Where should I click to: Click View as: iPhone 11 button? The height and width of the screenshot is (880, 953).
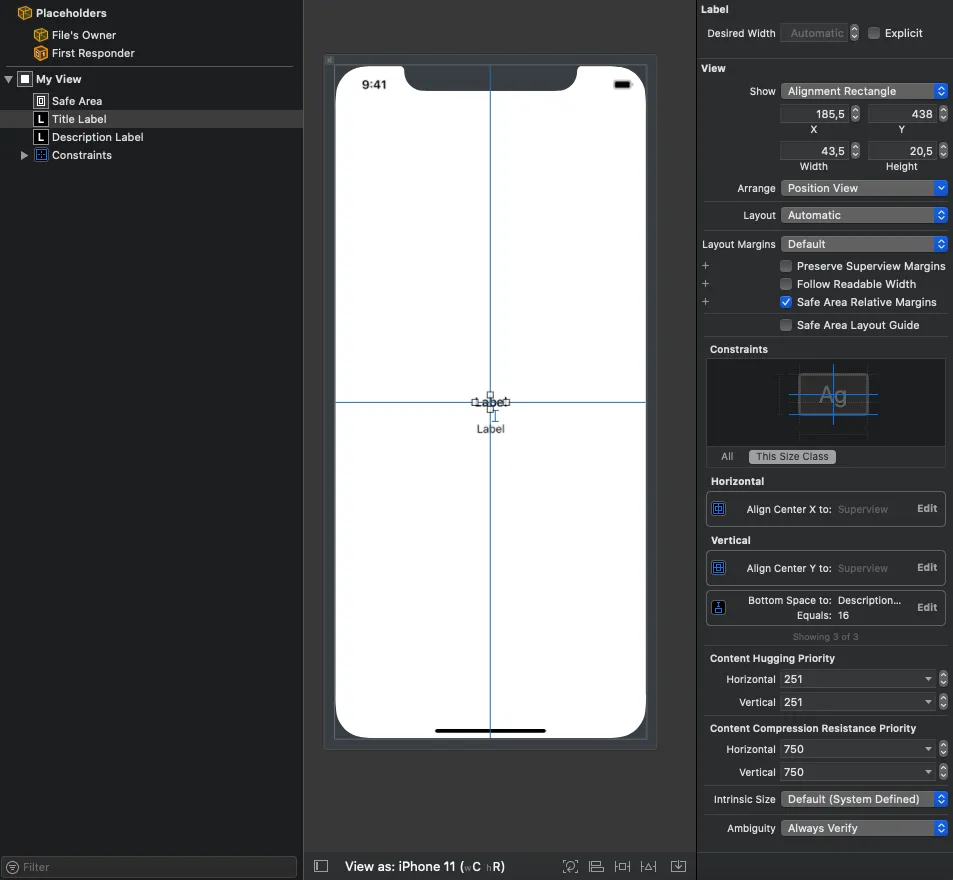point(424,866)
